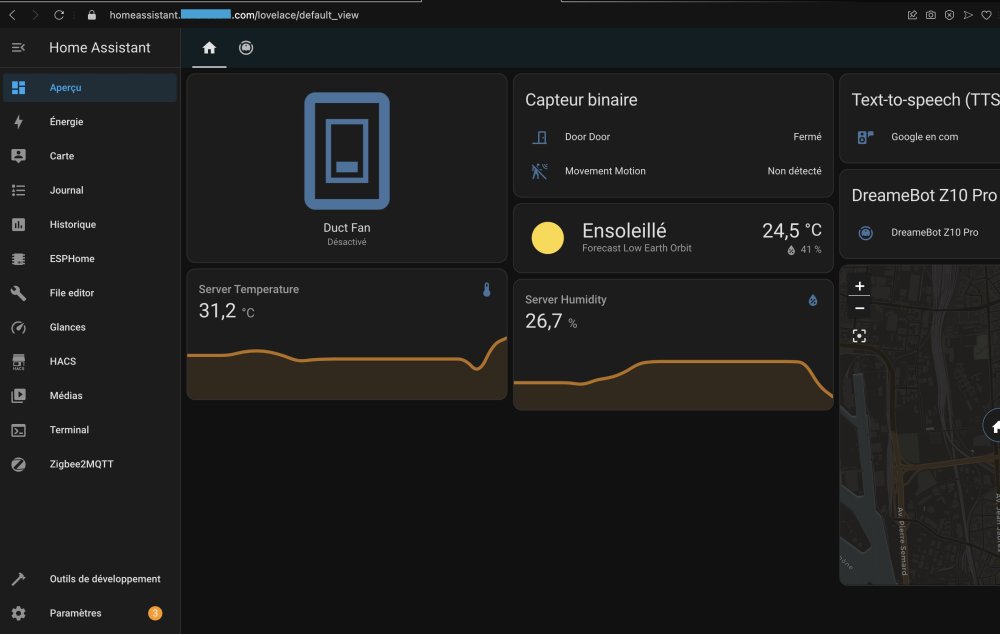Click the map fit-to-view focus button
The height and width of the screenshot is (634, 1000).
click(859, 336)
